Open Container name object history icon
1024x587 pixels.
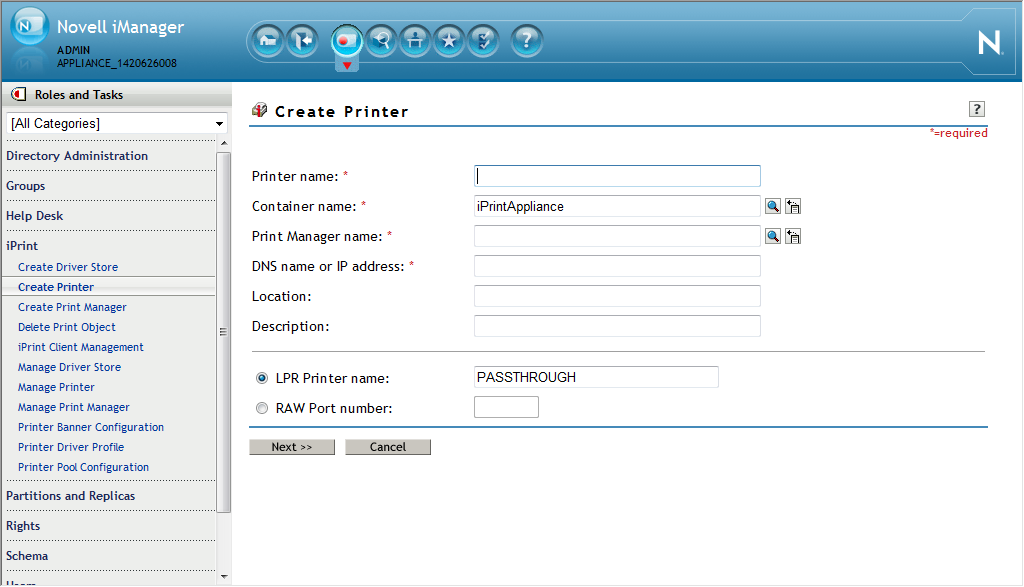tap(793, 206)
